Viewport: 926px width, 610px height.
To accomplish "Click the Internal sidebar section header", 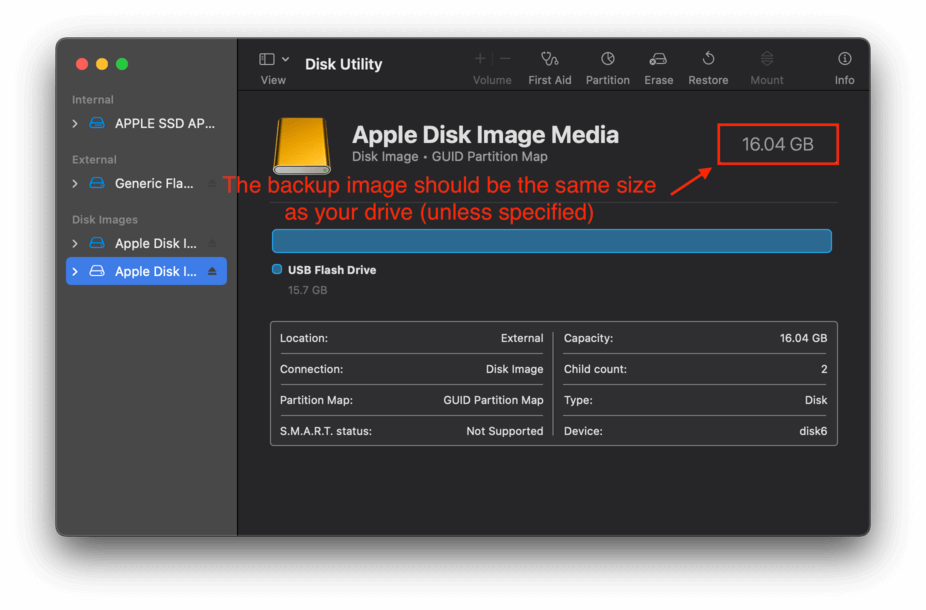I will pyautogui.click(x=93, y=99).
